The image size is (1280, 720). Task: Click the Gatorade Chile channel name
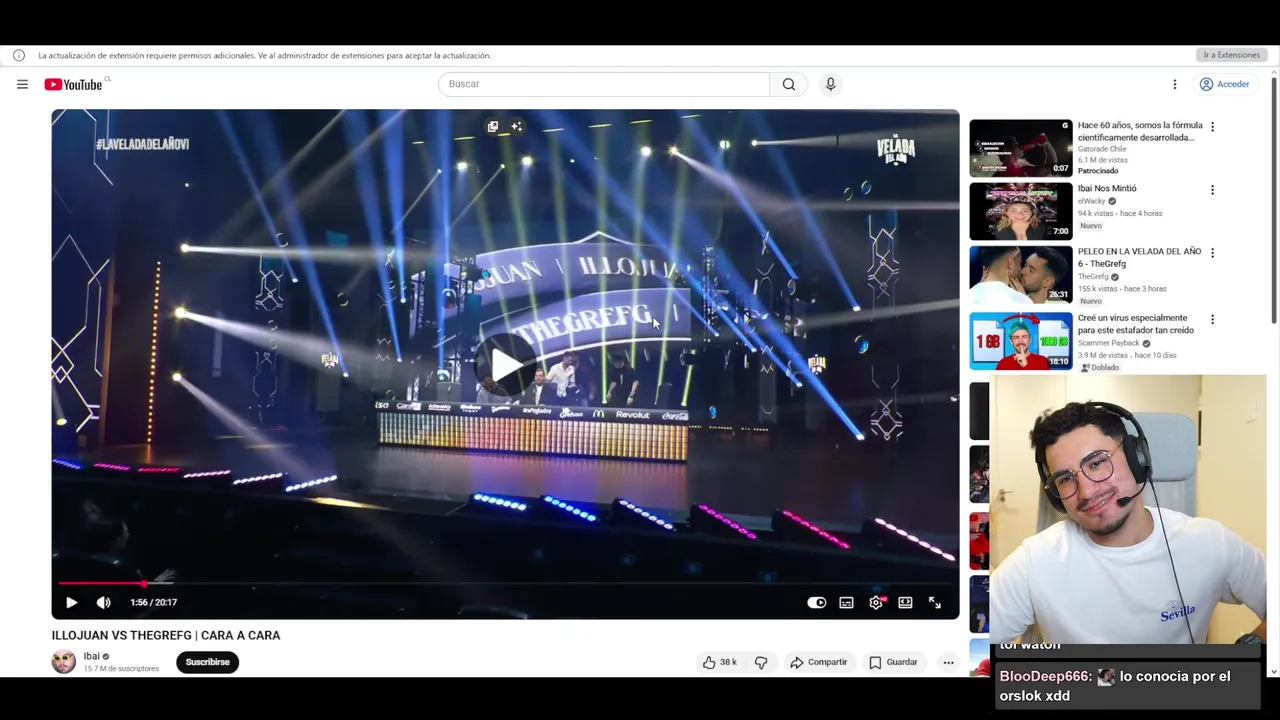1102,149
